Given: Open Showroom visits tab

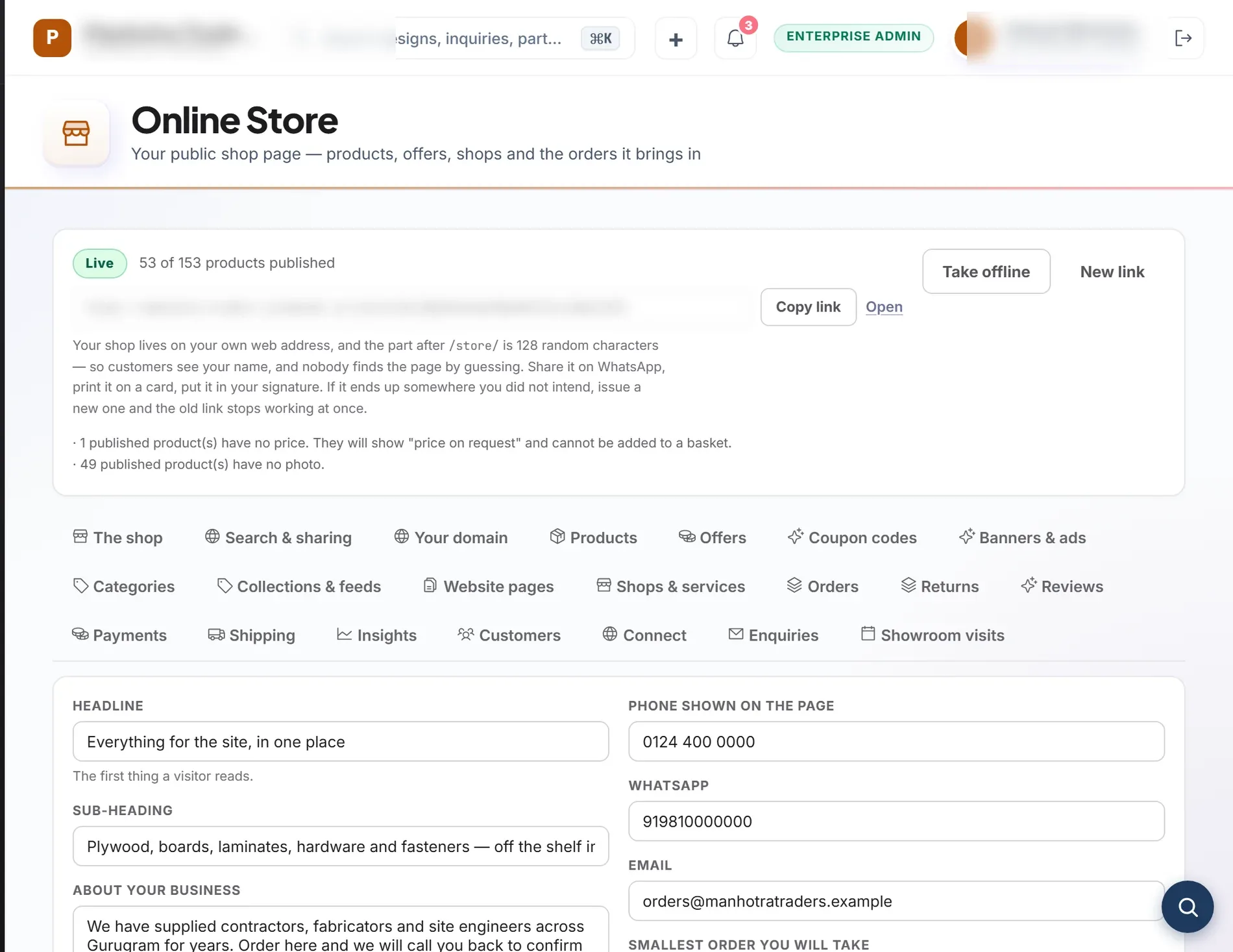Looking at the screenshot, I should coord(933,635).
